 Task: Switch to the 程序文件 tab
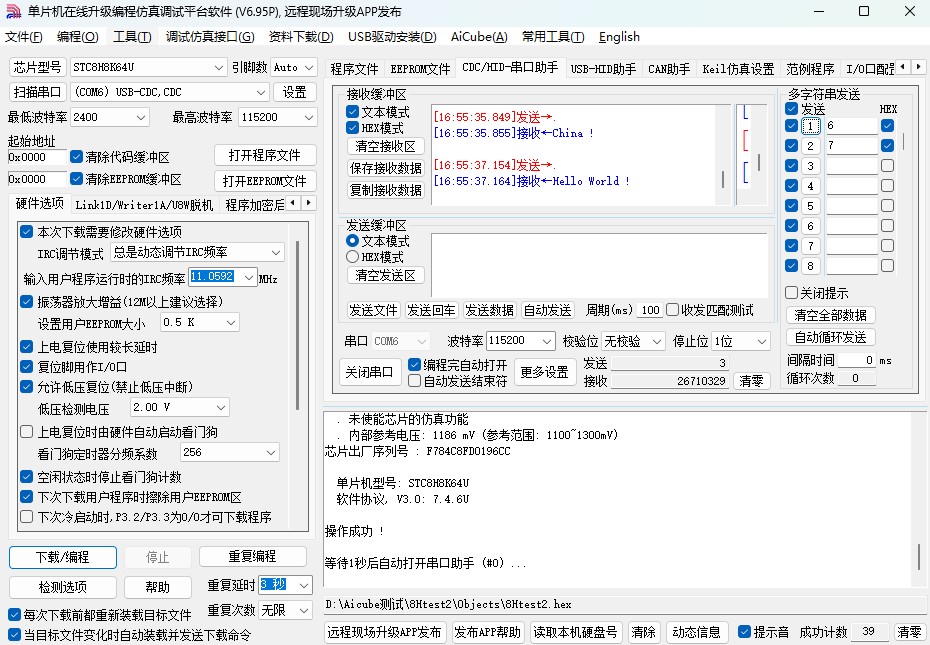pyautogui.click(x=354, y=69)
